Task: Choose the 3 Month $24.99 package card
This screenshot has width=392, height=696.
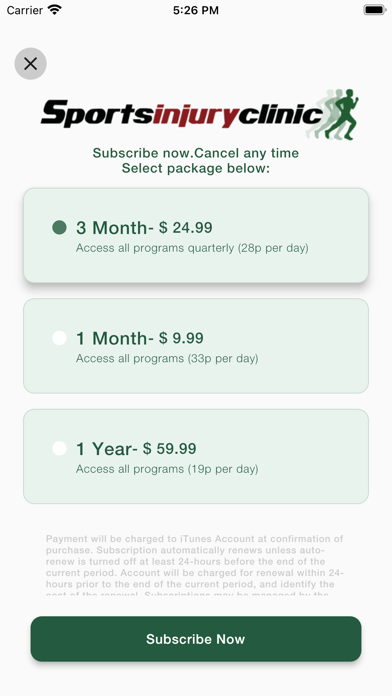Action: (196, 235)
